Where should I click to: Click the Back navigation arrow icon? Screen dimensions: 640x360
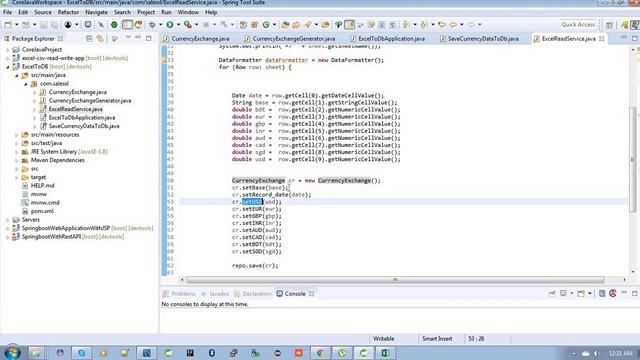click(x=453, y=25)
